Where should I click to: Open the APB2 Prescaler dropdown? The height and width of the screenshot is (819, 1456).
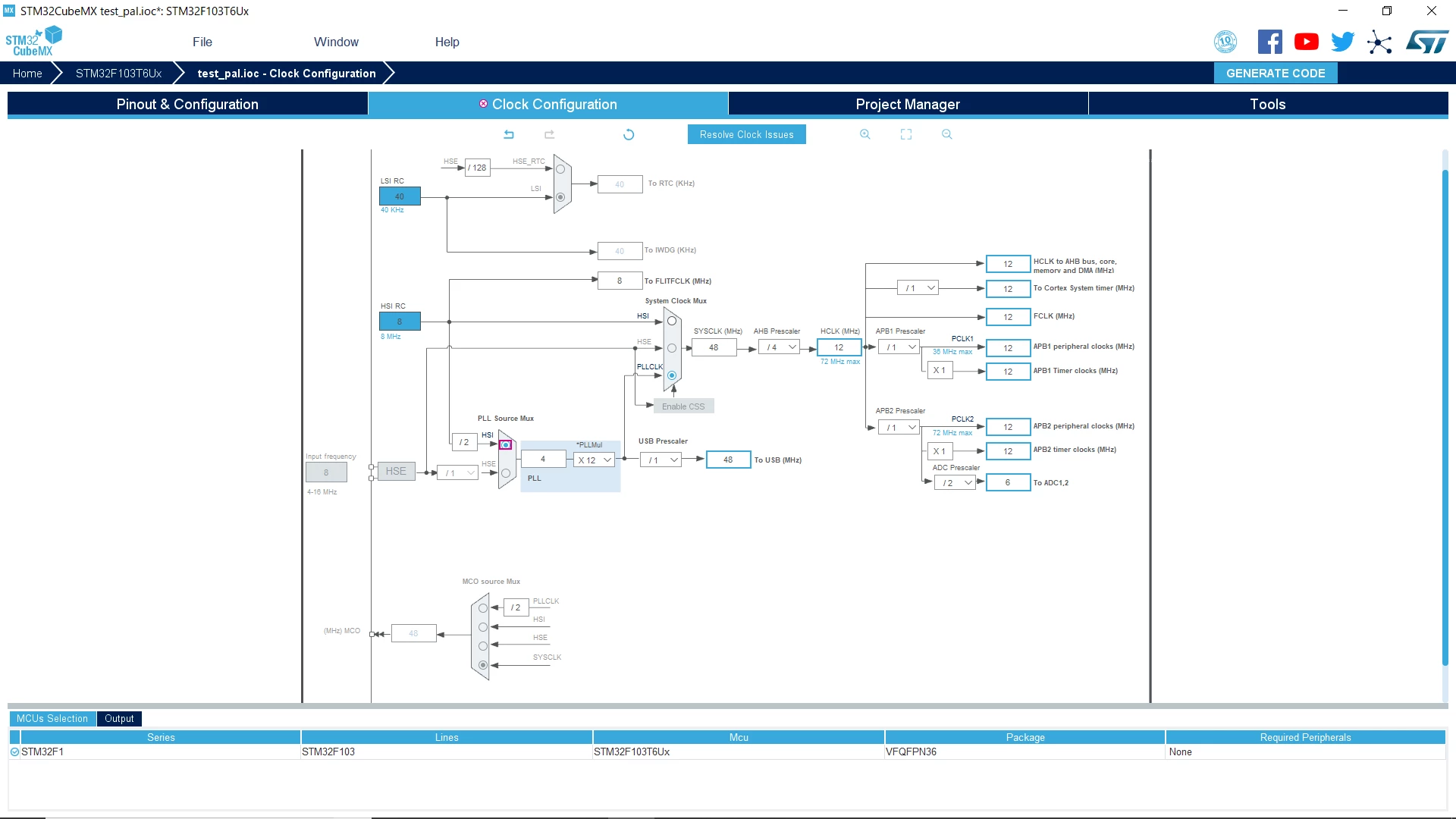899,428
